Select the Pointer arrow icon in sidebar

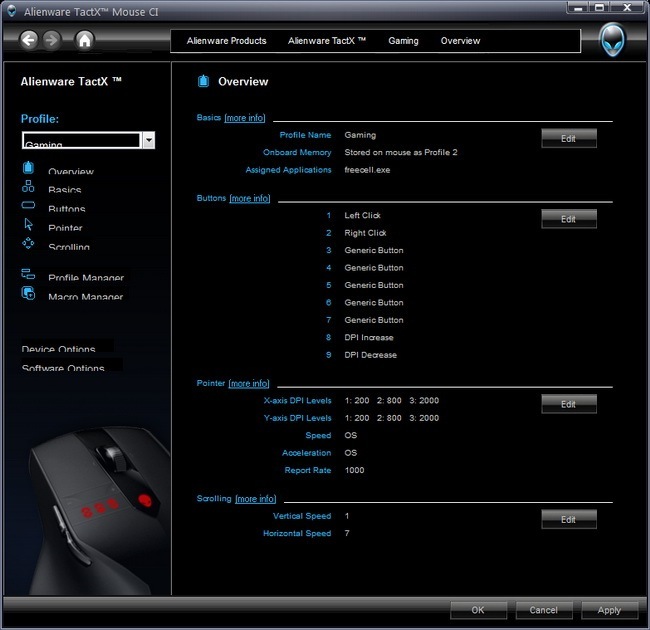[28, 225]
